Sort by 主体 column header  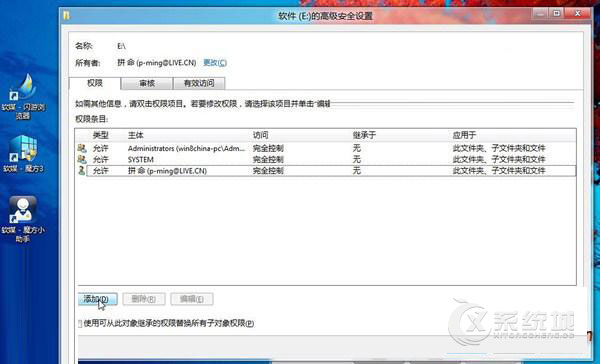135,135
